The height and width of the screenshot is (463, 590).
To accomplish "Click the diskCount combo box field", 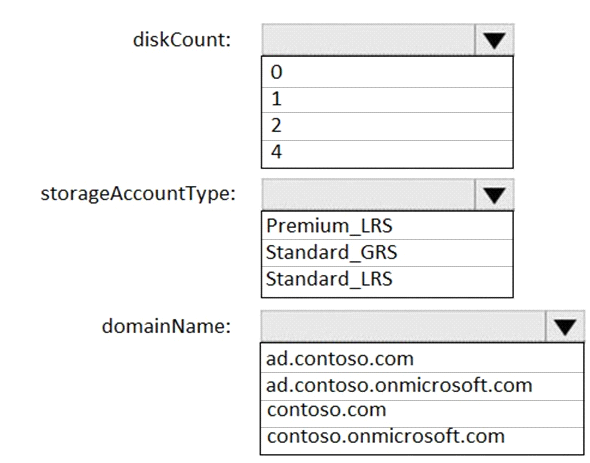I will tap(368, 40).
